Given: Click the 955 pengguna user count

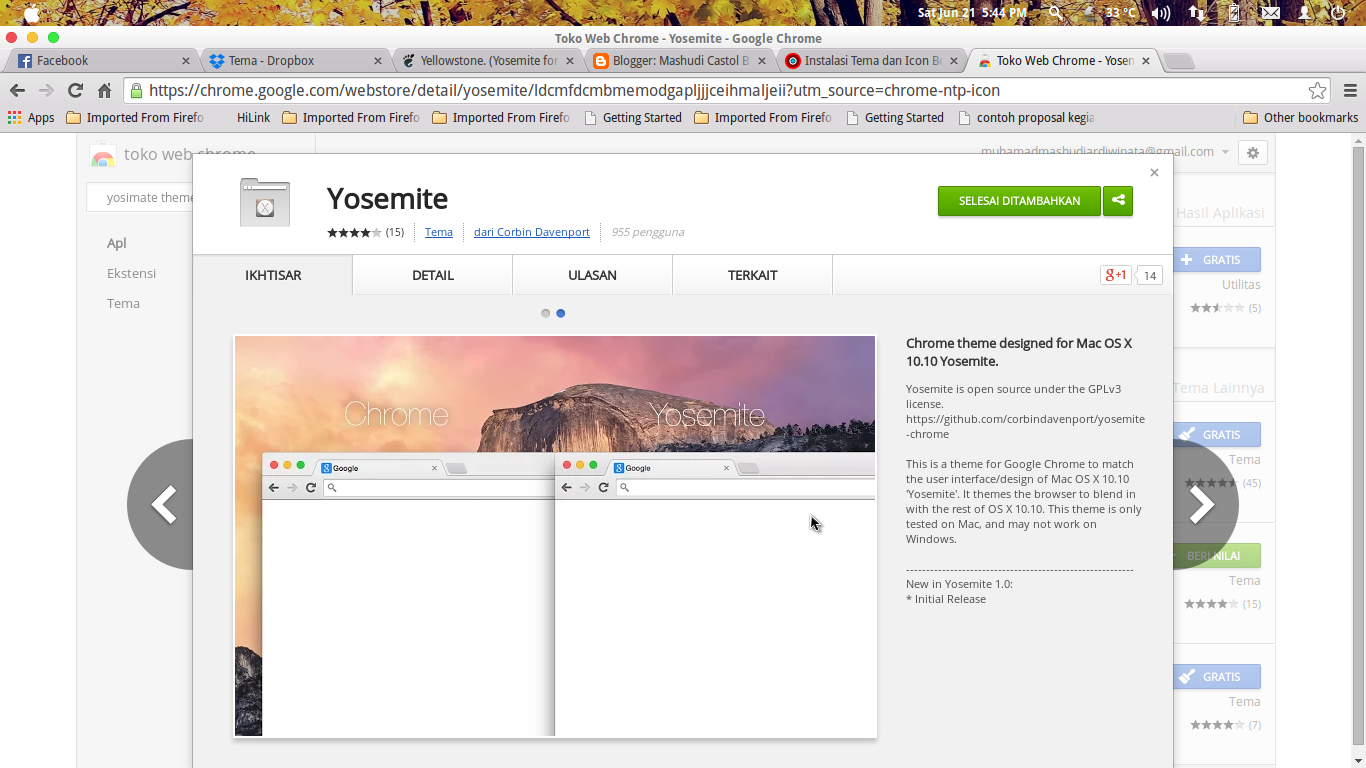Looking at the screenshot, I should [648, 232].
